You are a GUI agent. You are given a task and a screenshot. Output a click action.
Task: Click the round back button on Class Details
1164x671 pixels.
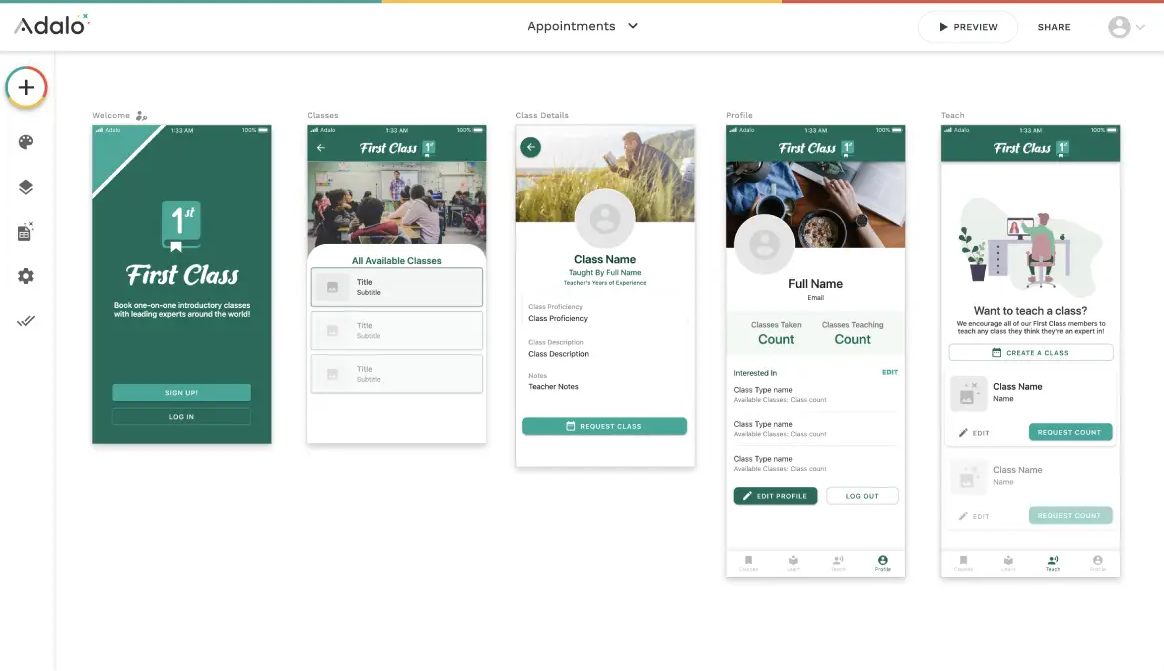point(531,147)
